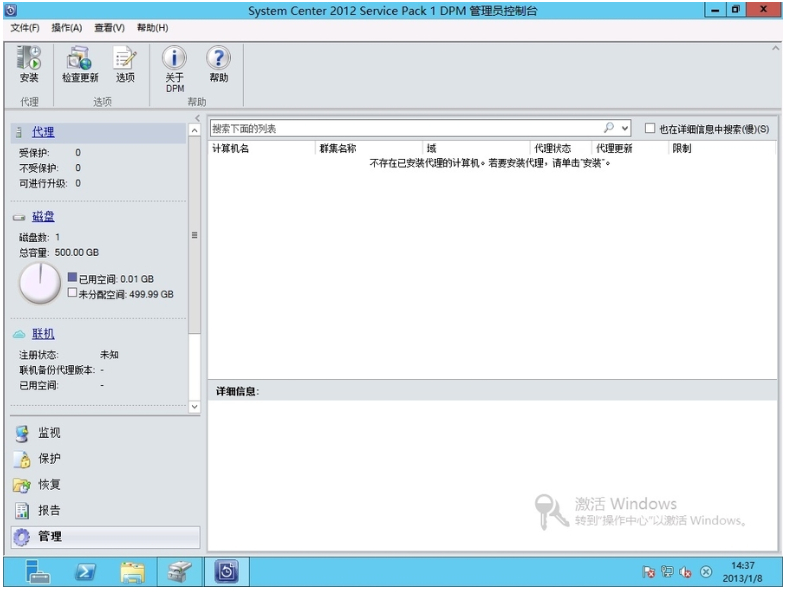Image resolution: width=789 pixels, height=593 pixels.
Task: Click the 详细信息 pane header
Action: coord(493,391)
